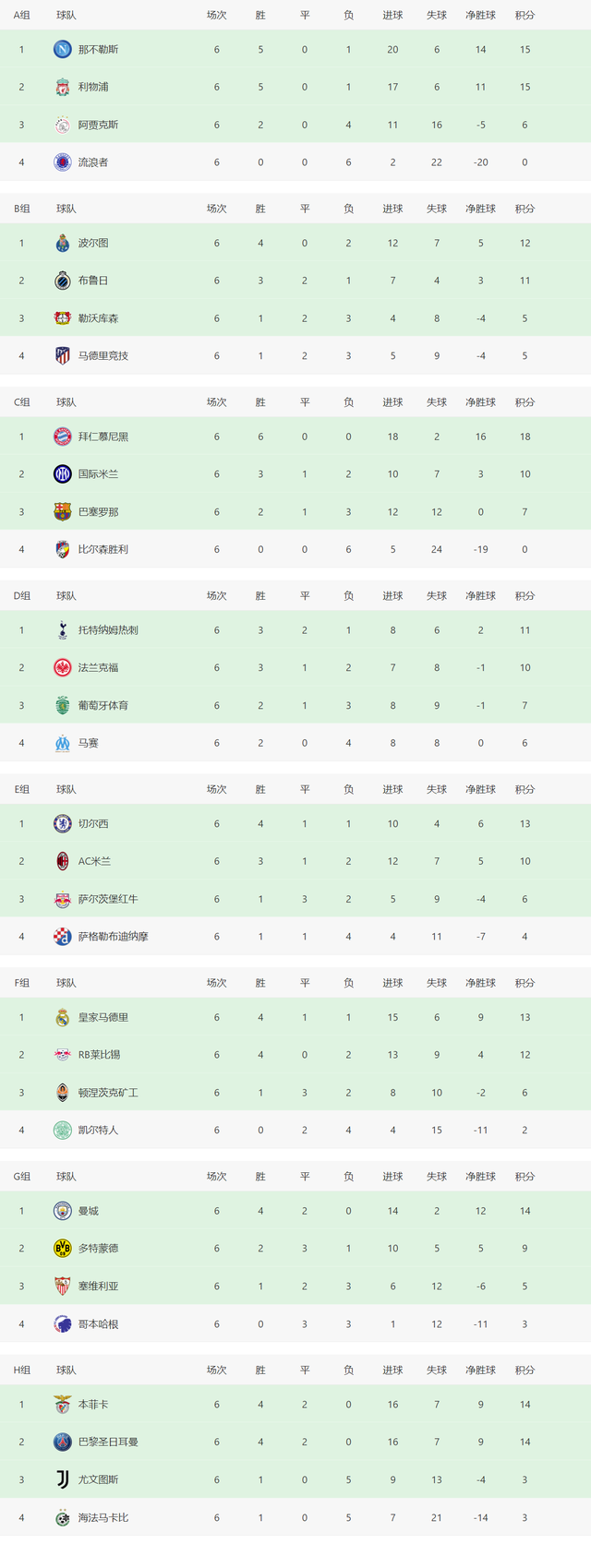The height and width of the screenshot is (1568, 591).
Task: Select the H组 group header label
Action: [x=21, y=1370]
